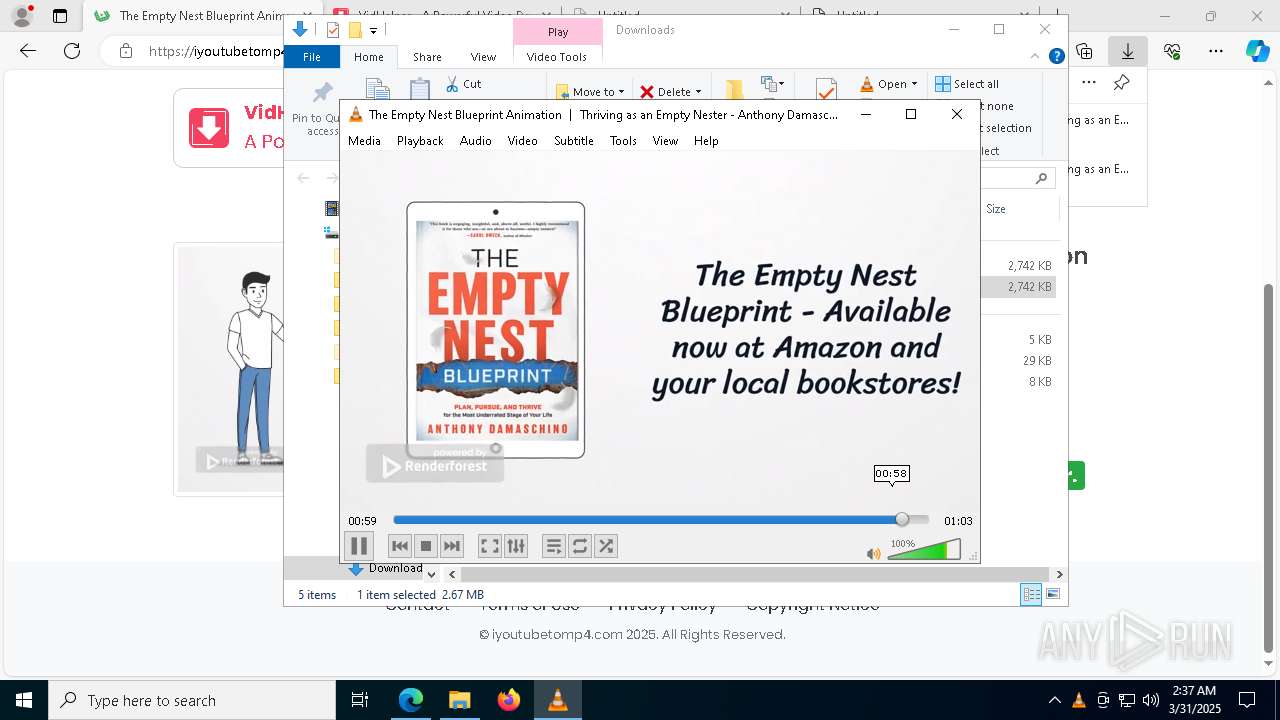Toggle VLC loop mode
The width and height of the screenshot is (1280, 720).
click(x=580, y=546)
